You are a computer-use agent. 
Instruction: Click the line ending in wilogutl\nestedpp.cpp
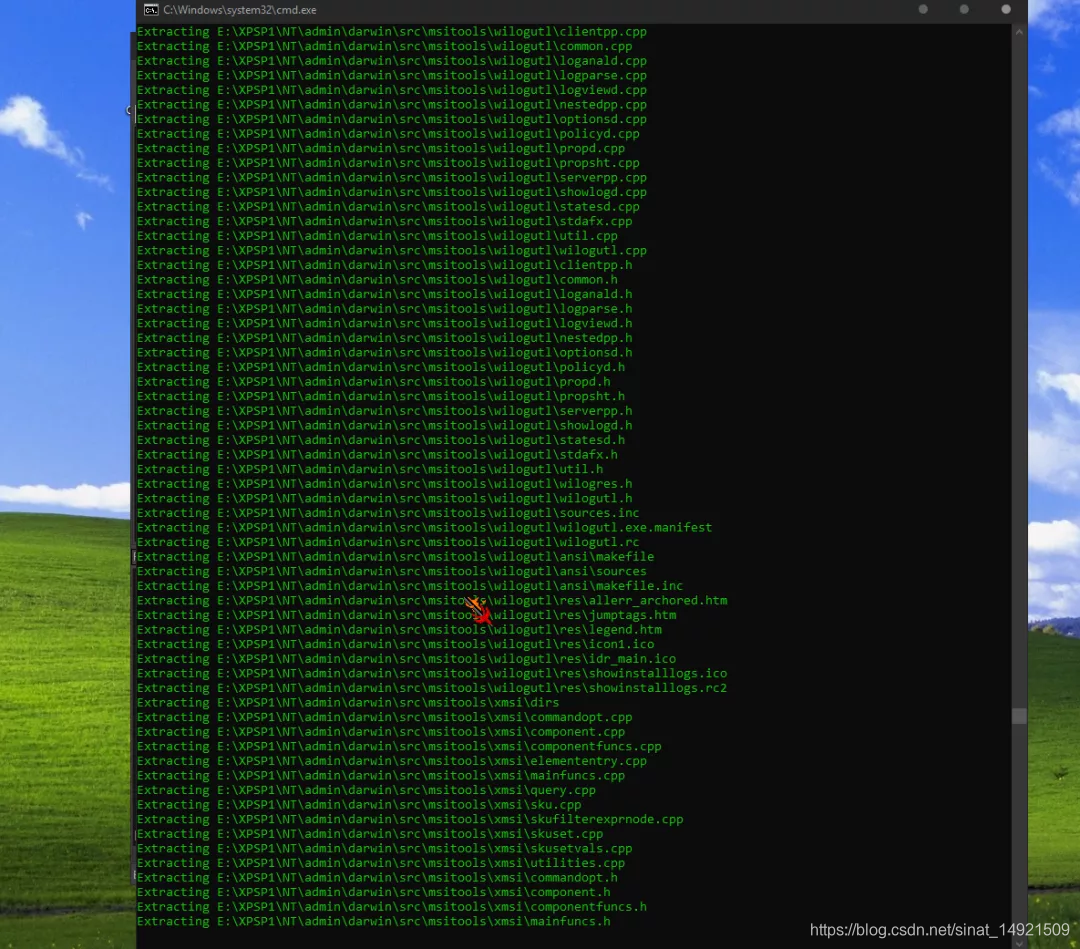(x=391, y=105)
